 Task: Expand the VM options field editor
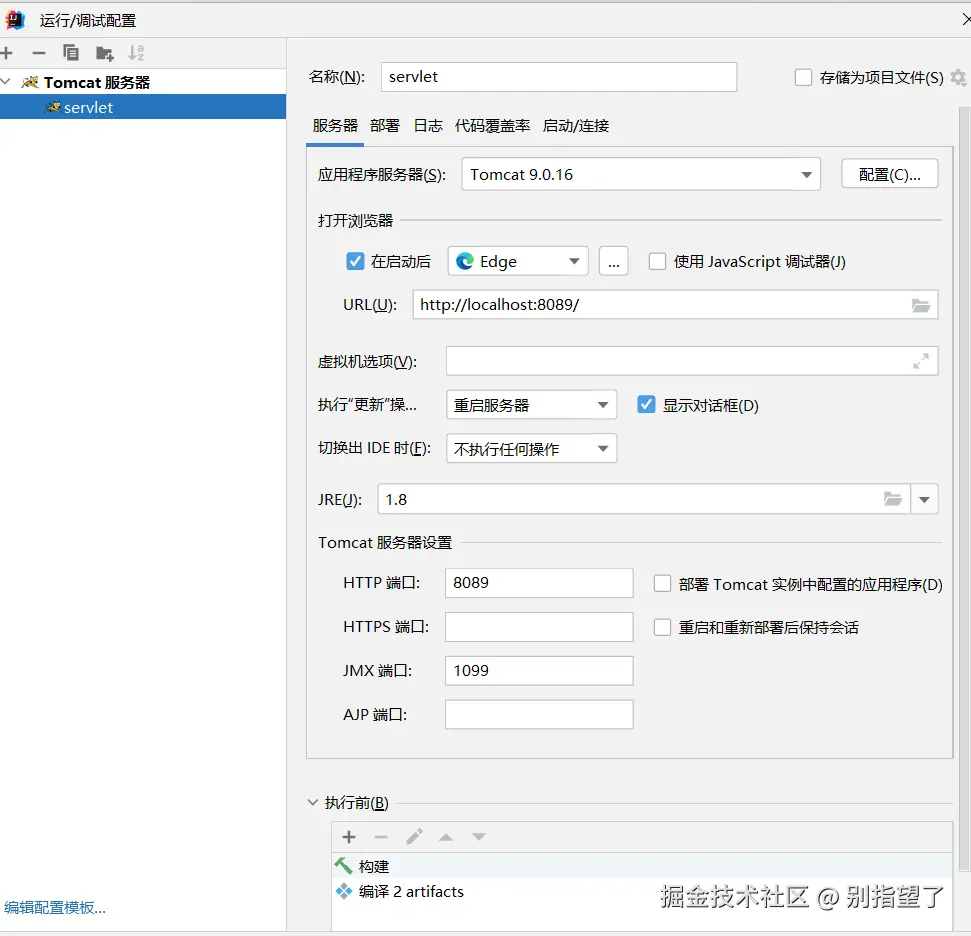(921, 361)
